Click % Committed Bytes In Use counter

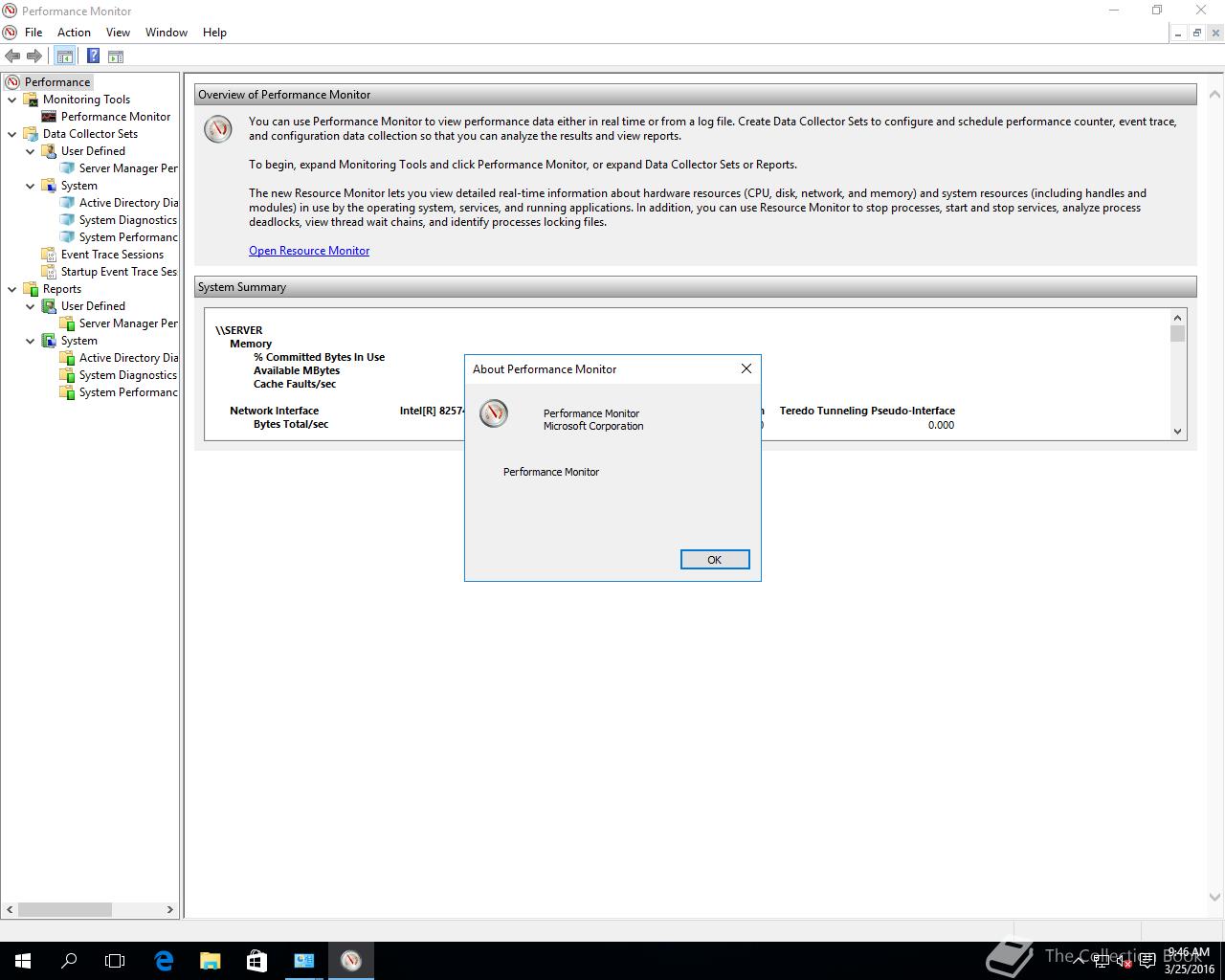(319, 357)
